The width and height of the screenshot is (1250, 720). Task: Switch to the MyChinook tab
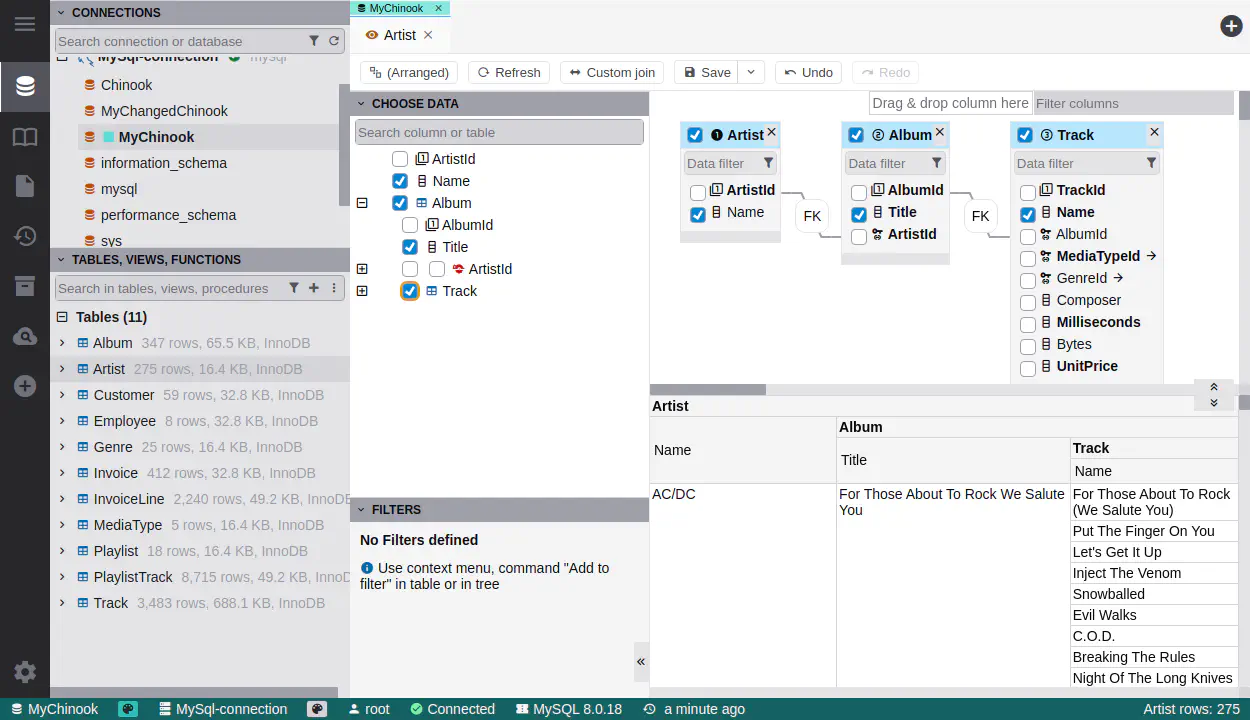coord(399,8)
